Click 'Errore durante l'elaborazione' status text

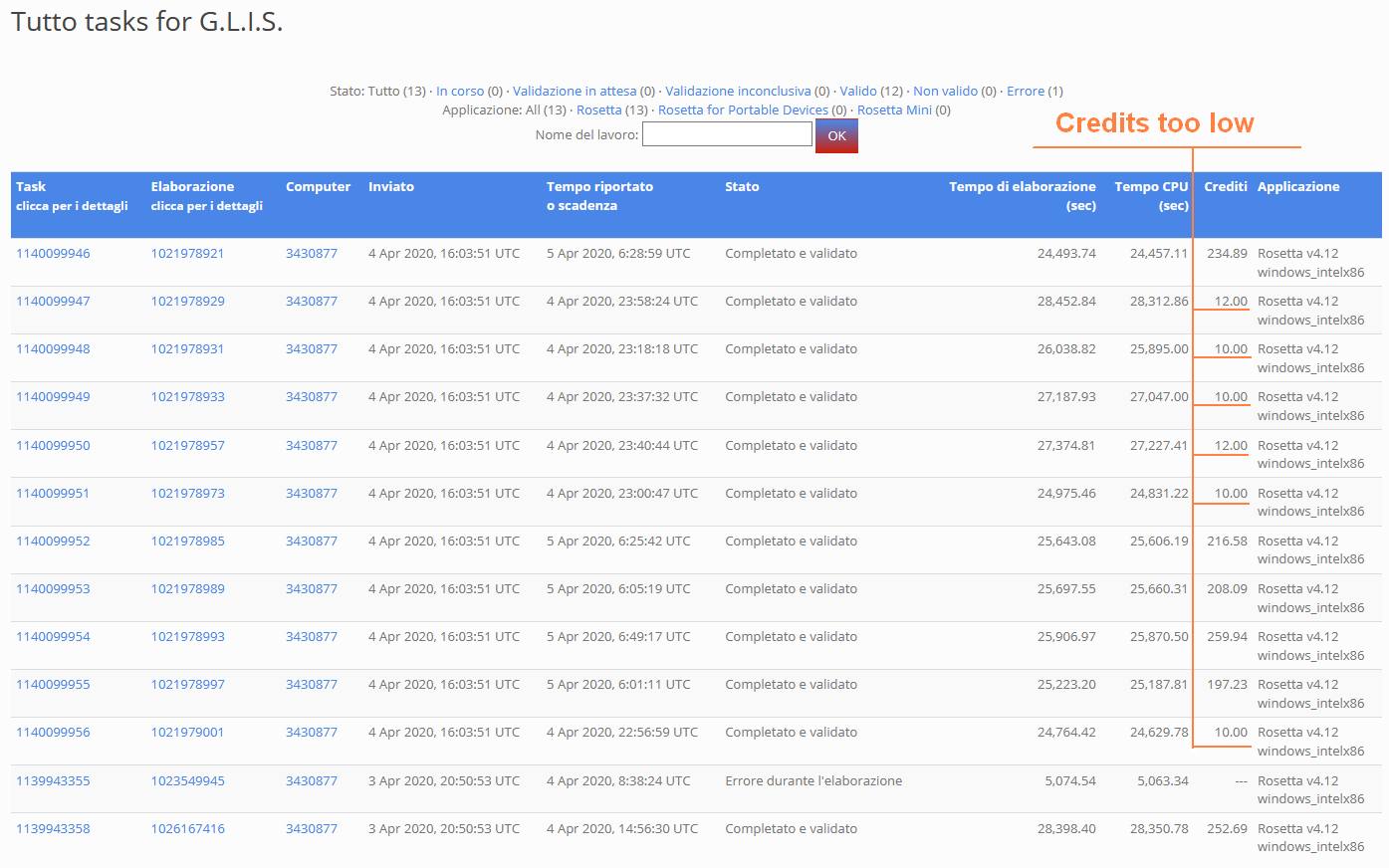pyautogui.click(x=813, y=780)
